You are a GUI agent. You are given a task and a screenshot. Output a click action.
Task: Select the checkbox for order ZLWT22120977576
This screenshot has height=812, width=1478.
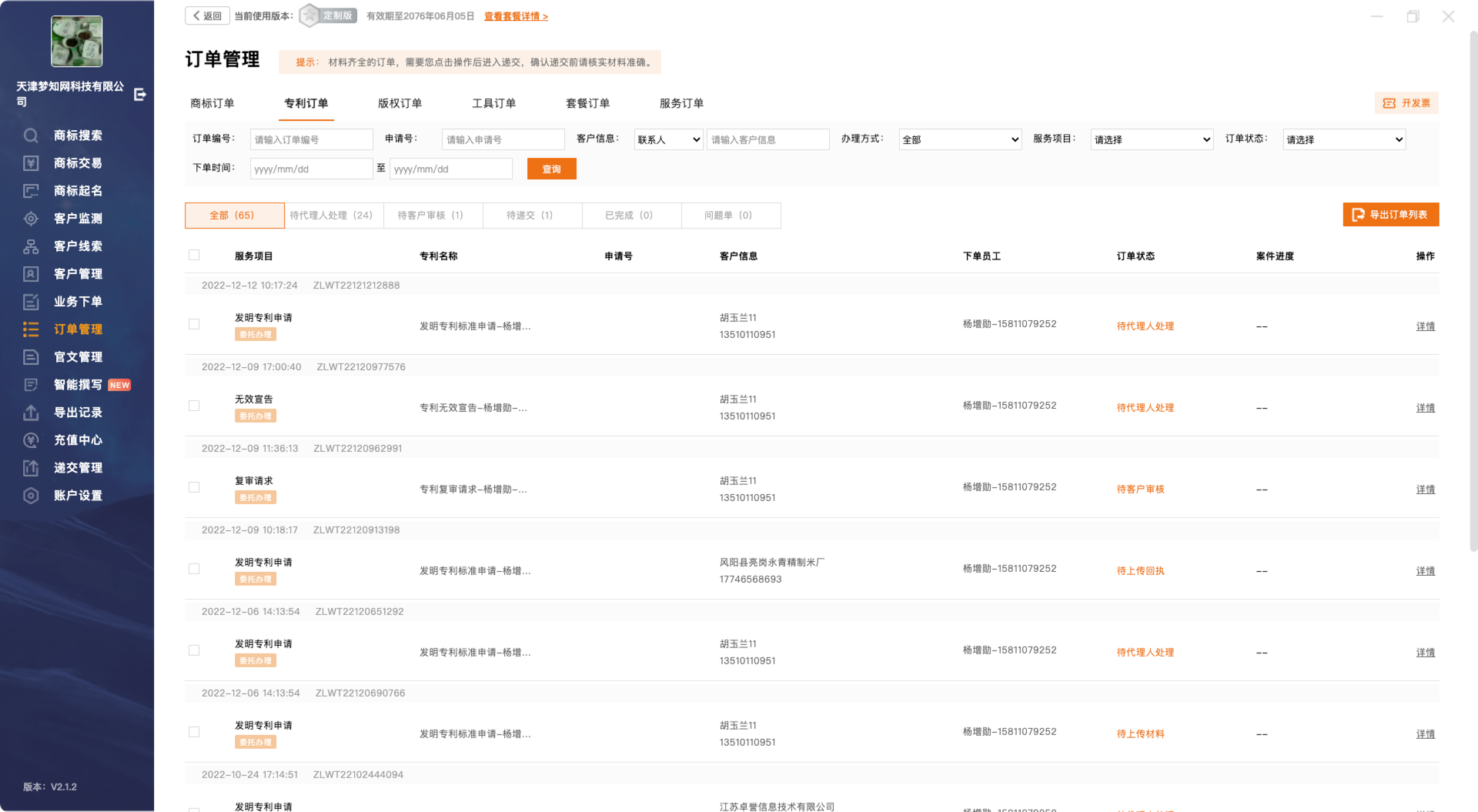click(194, 406)
